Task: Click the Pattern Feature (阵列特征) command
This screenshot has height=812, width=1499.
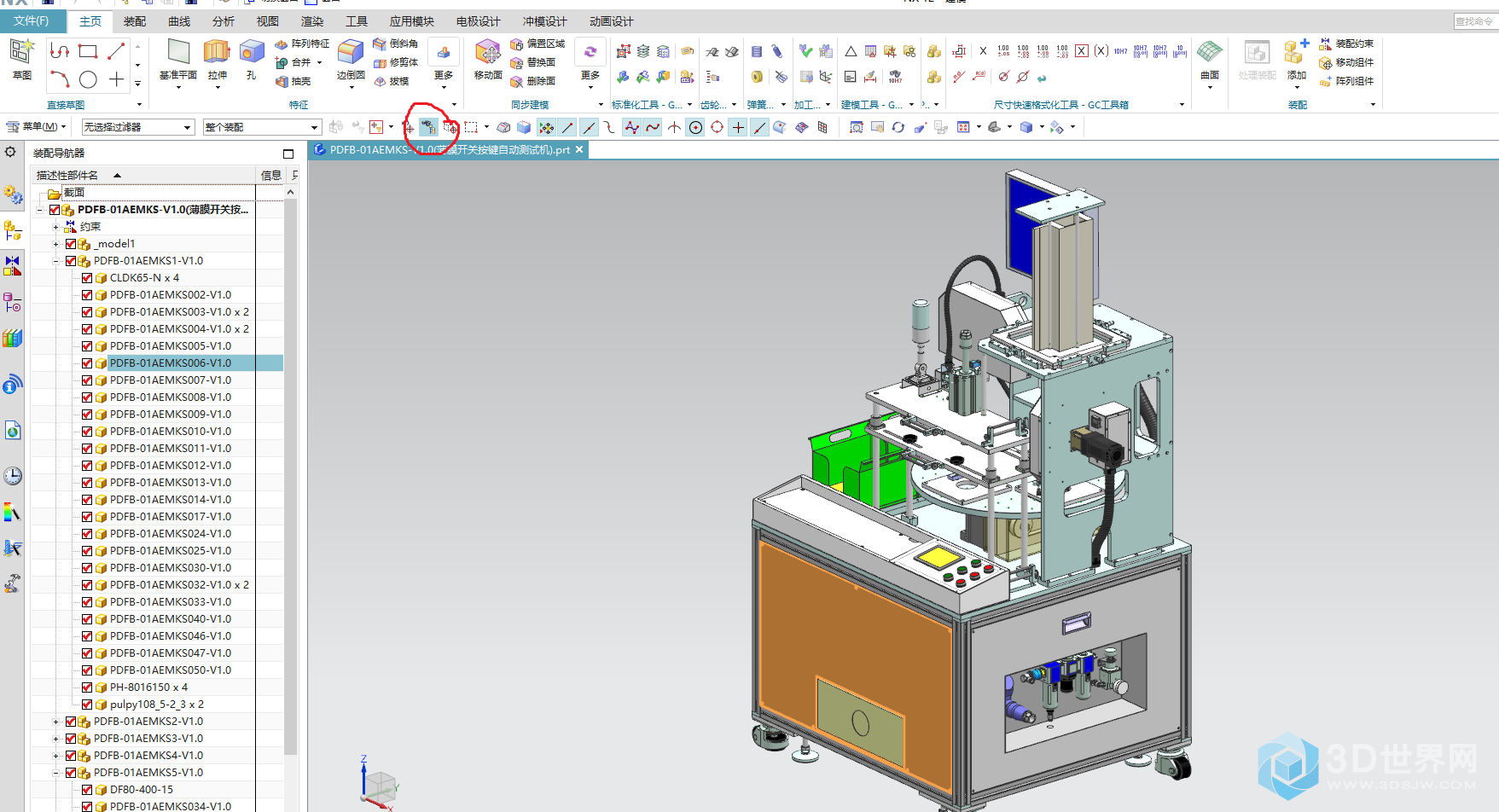Action: click(302, 43)
